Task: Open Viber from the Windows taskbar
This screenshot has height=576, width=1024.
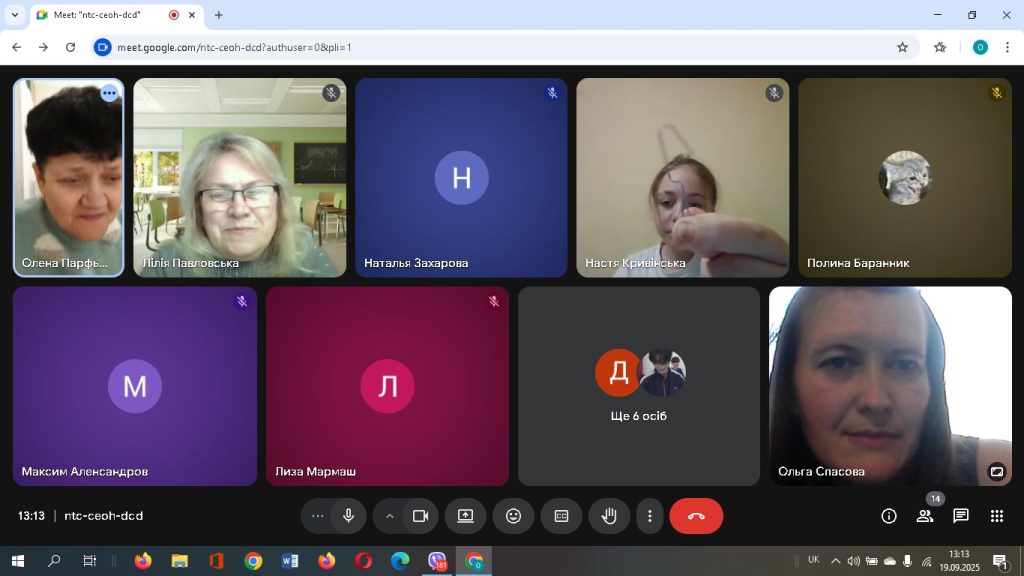Action: click(437, 561)
